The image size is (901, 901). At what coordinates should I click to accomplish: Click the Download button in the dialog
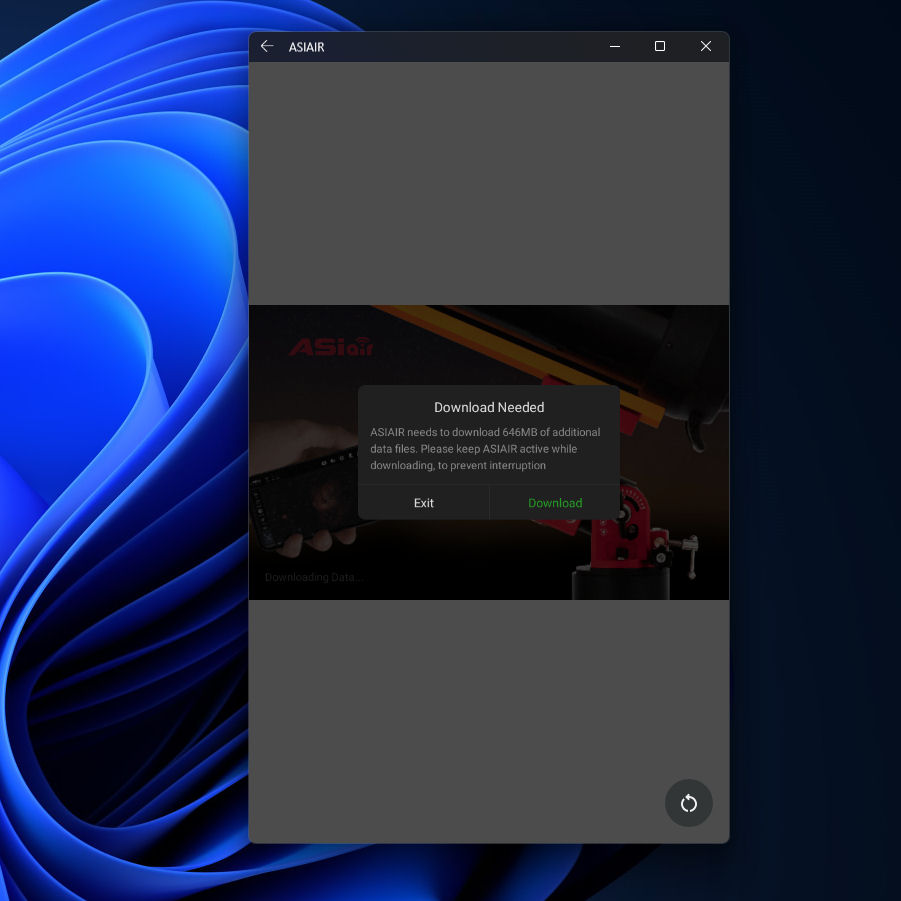point(555,503)
